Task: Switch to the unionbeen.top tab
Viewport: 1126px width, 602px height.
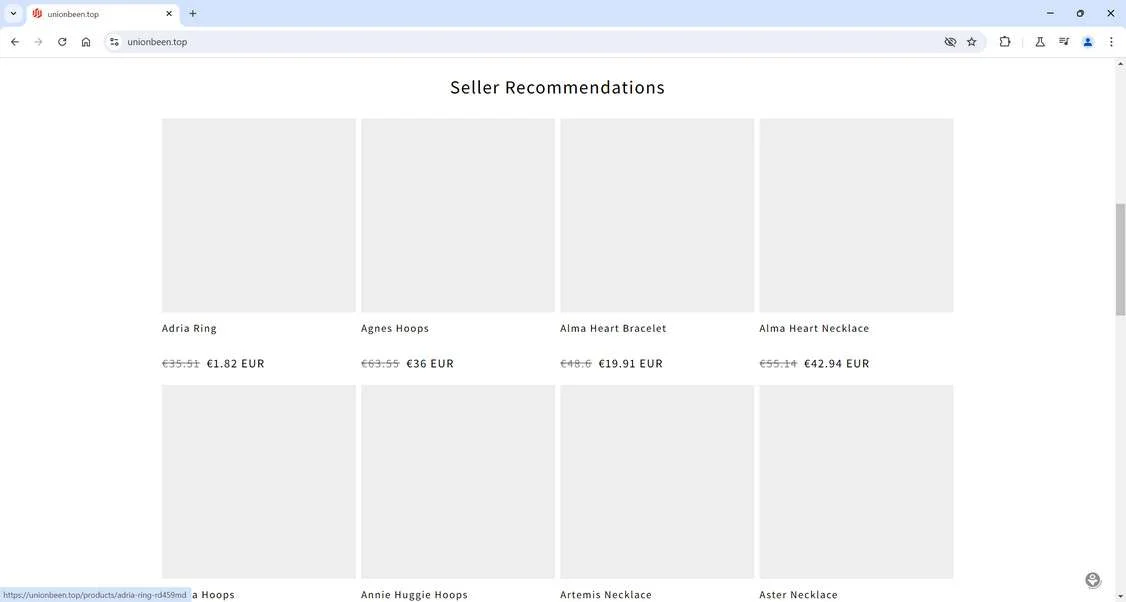Action: [x=102, y=14]
